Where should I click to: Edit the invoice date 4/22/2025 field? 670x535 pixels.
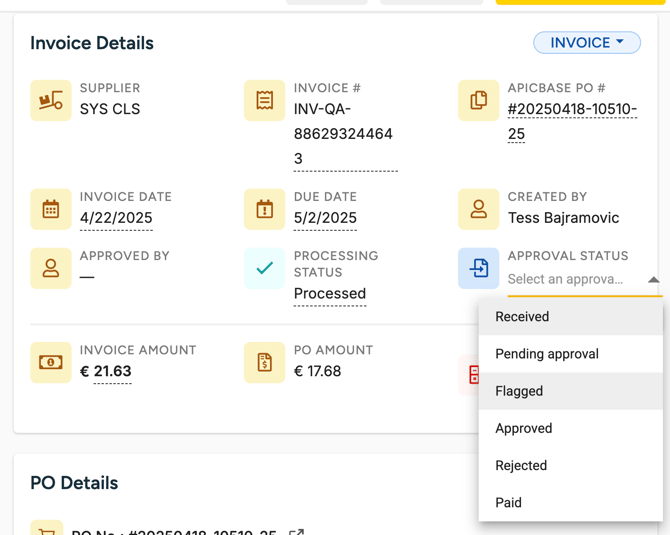coord(116,218)
